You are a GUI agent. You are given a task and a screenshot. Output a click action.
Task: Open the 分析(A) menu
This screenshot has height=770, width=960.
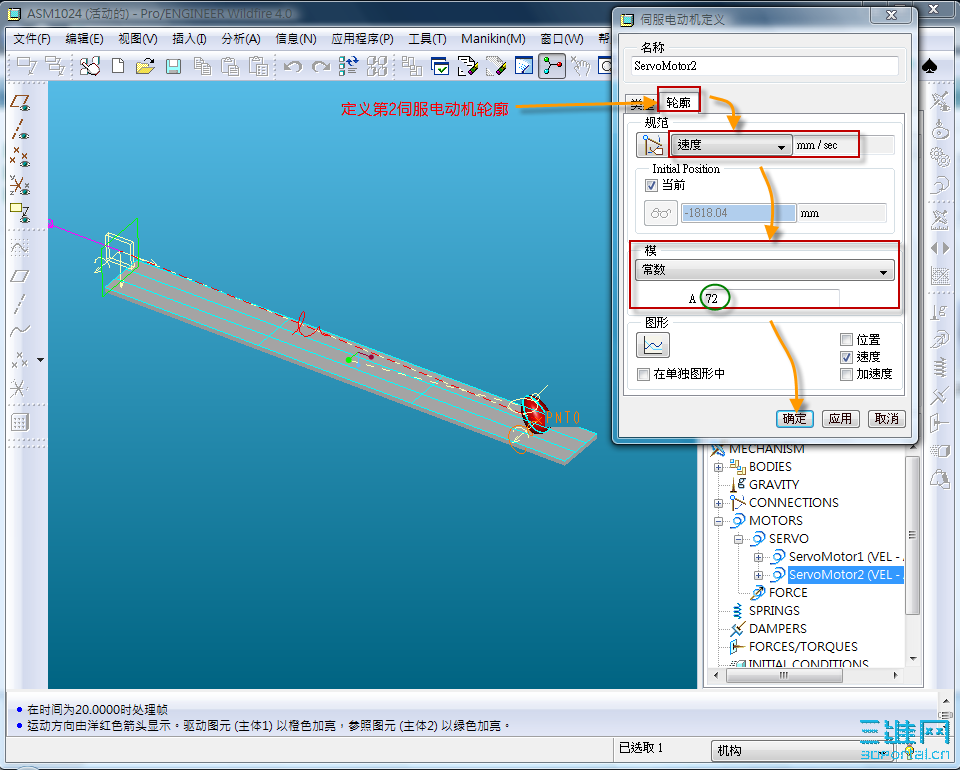point(241,39)
